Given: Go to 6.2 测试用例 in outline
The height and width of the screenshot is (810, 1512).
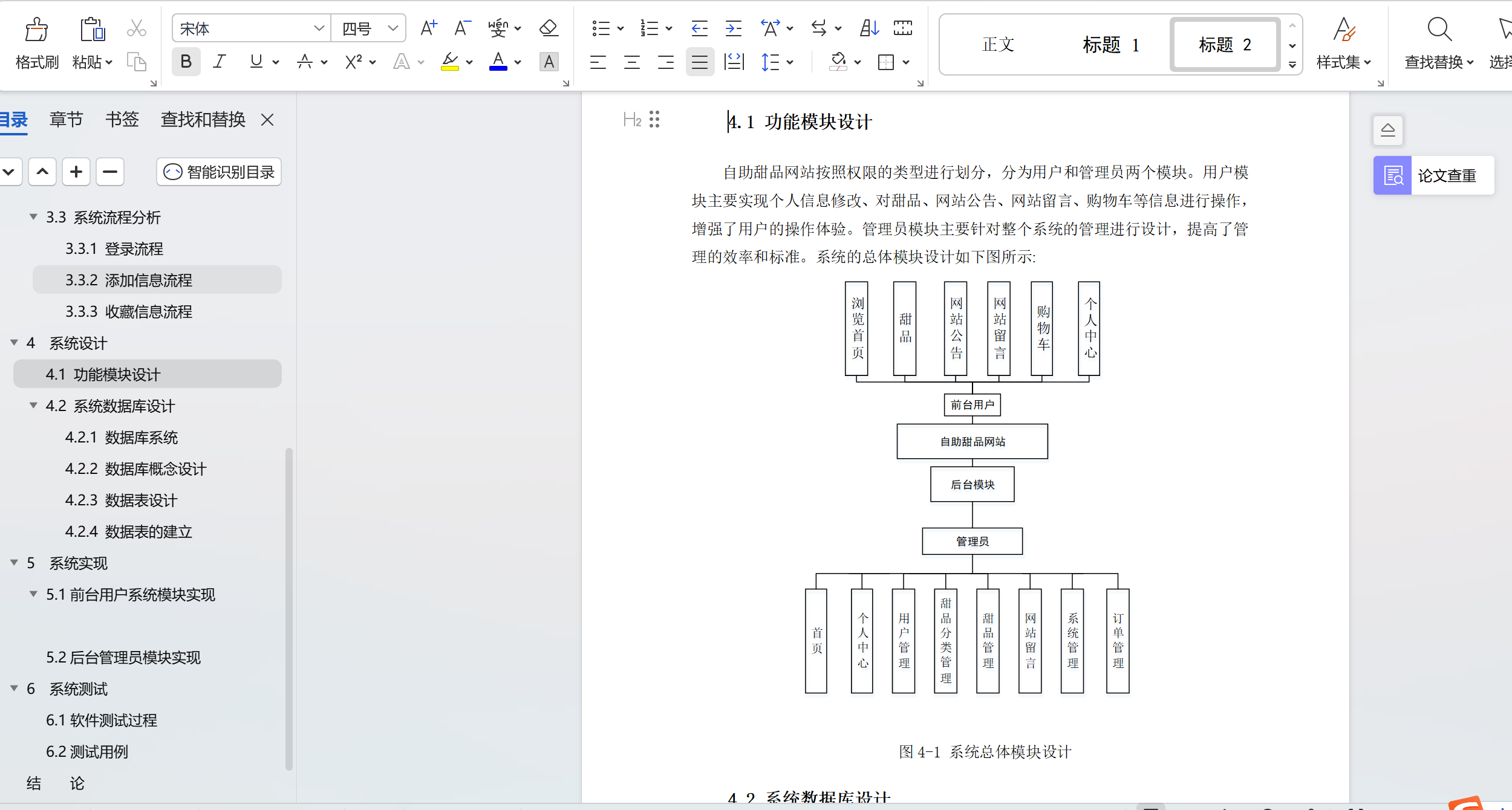Looking at the screenshot, I should click(x=87, y=751).
